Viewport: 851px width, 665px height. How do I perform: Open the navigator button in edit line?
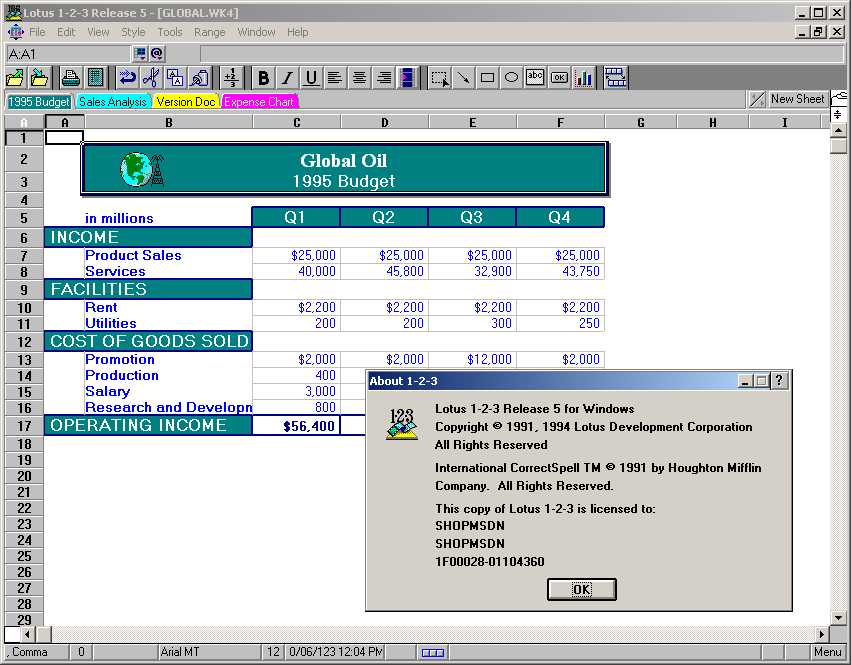click(x=140, y=54)
